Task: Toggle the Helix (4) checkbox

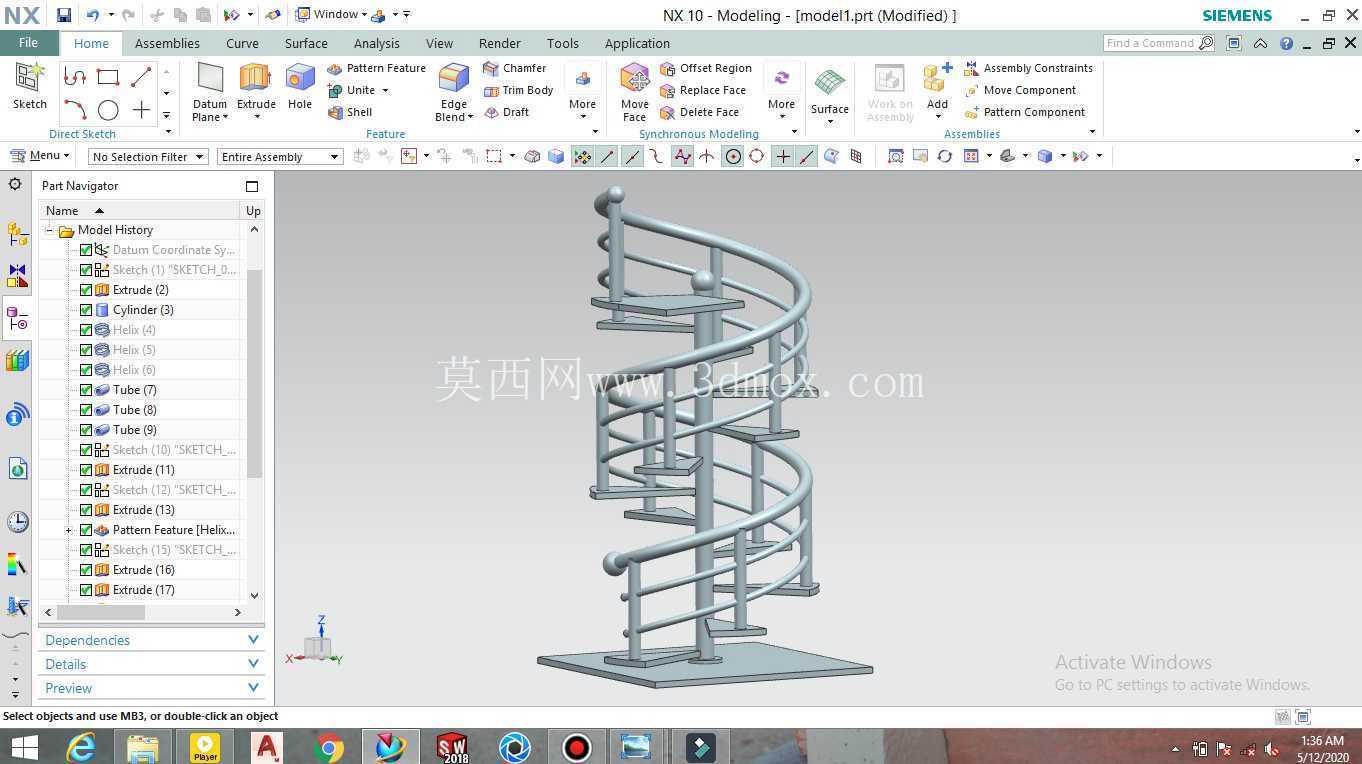Action: tap(86, 330)
